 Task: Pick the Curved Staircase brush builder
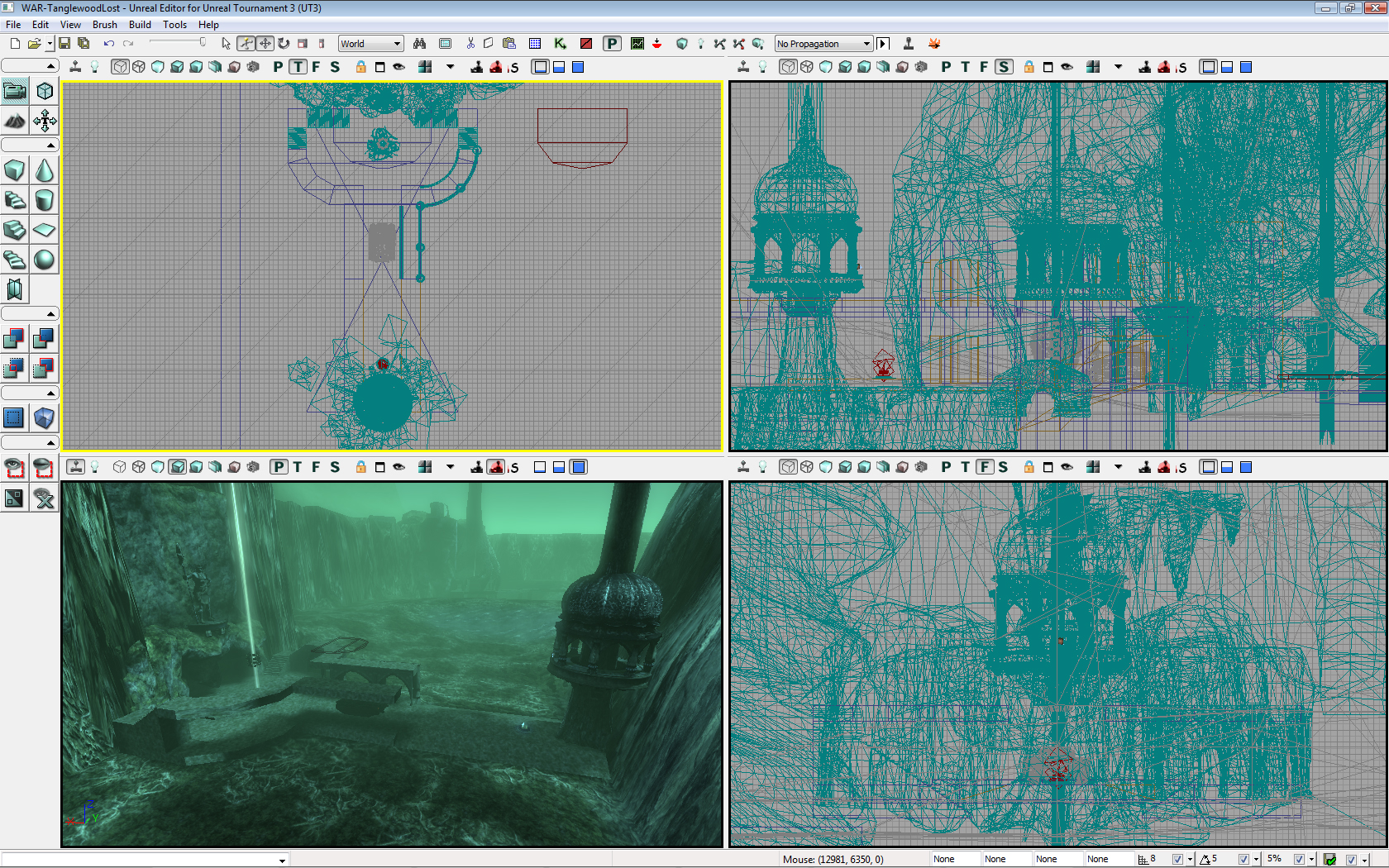coord(15,200)
